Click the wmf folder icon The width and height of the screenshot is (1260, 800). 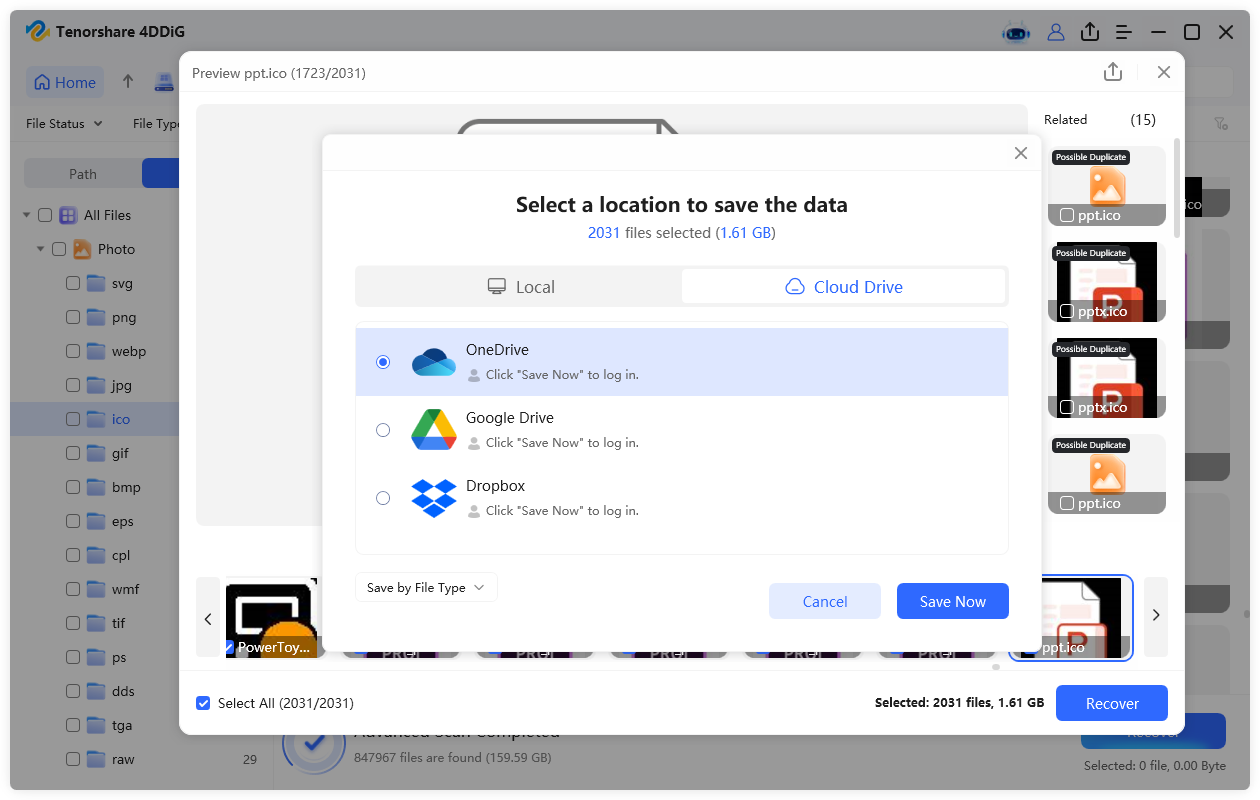coord(96,589)
